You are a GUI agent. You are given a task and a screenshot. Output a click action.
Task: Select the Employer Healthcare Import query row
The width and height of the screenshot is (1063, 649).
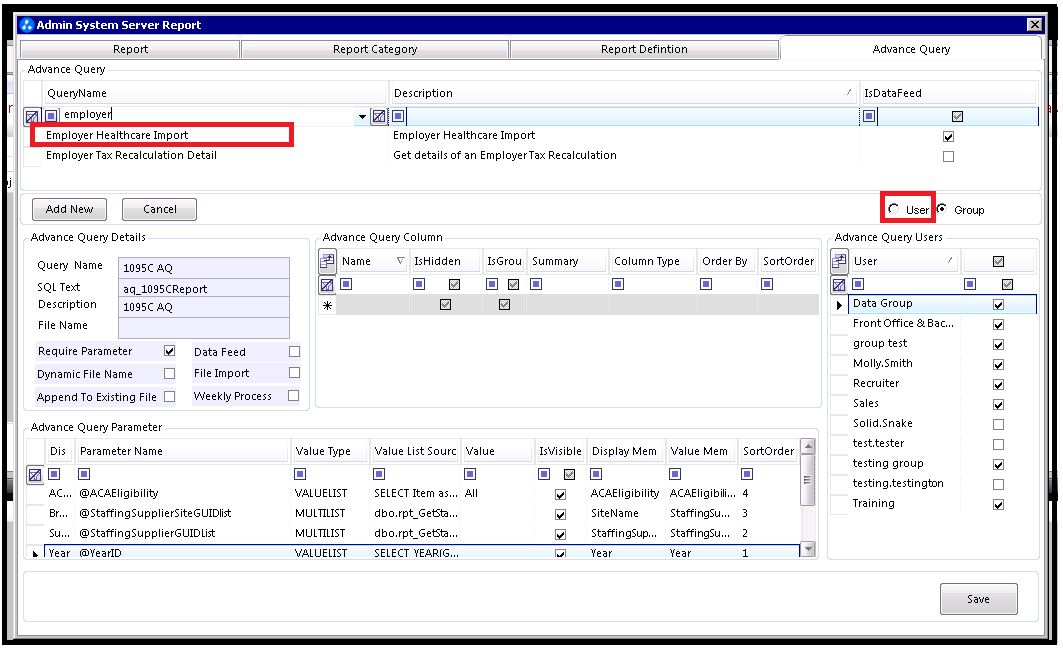click(x=531, y=136)
